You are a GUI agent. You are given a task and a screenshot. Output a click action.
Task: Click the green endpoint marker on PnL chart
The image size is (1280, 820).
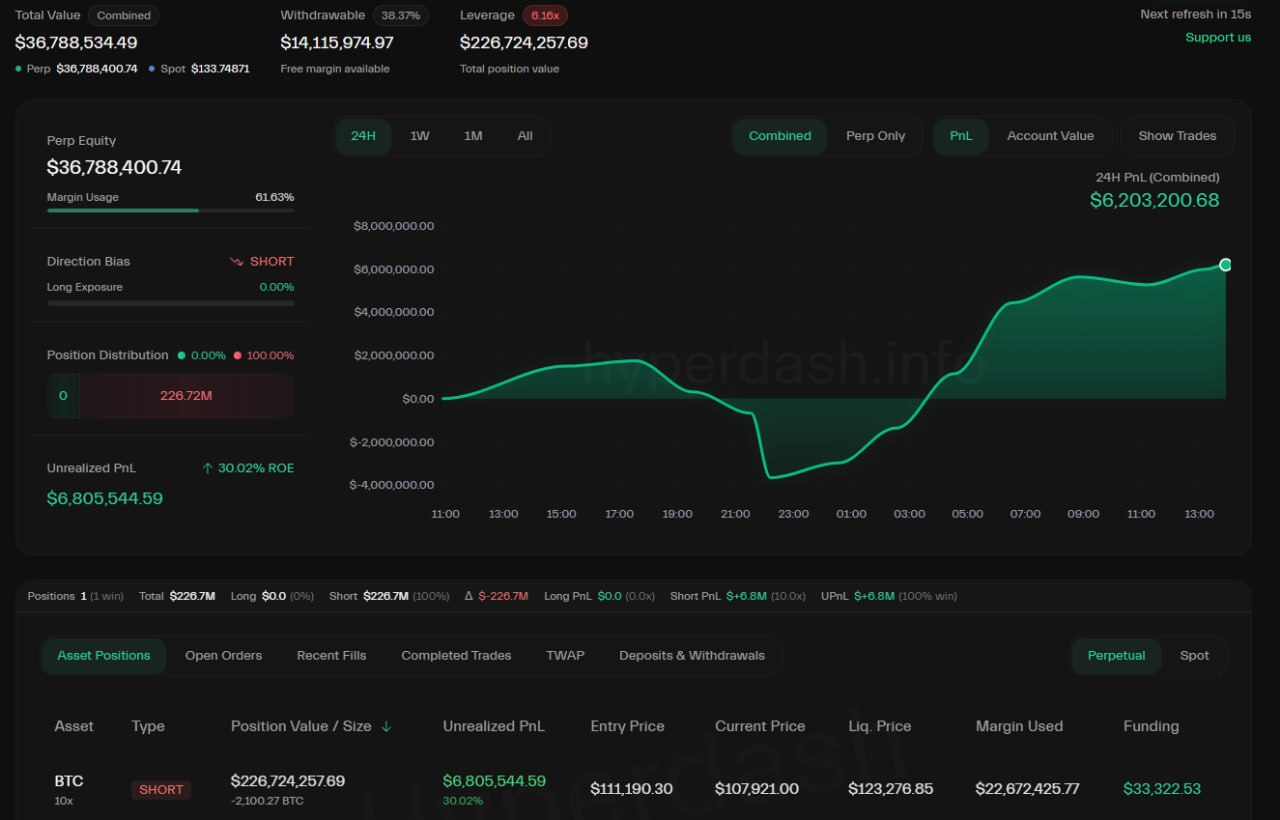coord(1225,265)
